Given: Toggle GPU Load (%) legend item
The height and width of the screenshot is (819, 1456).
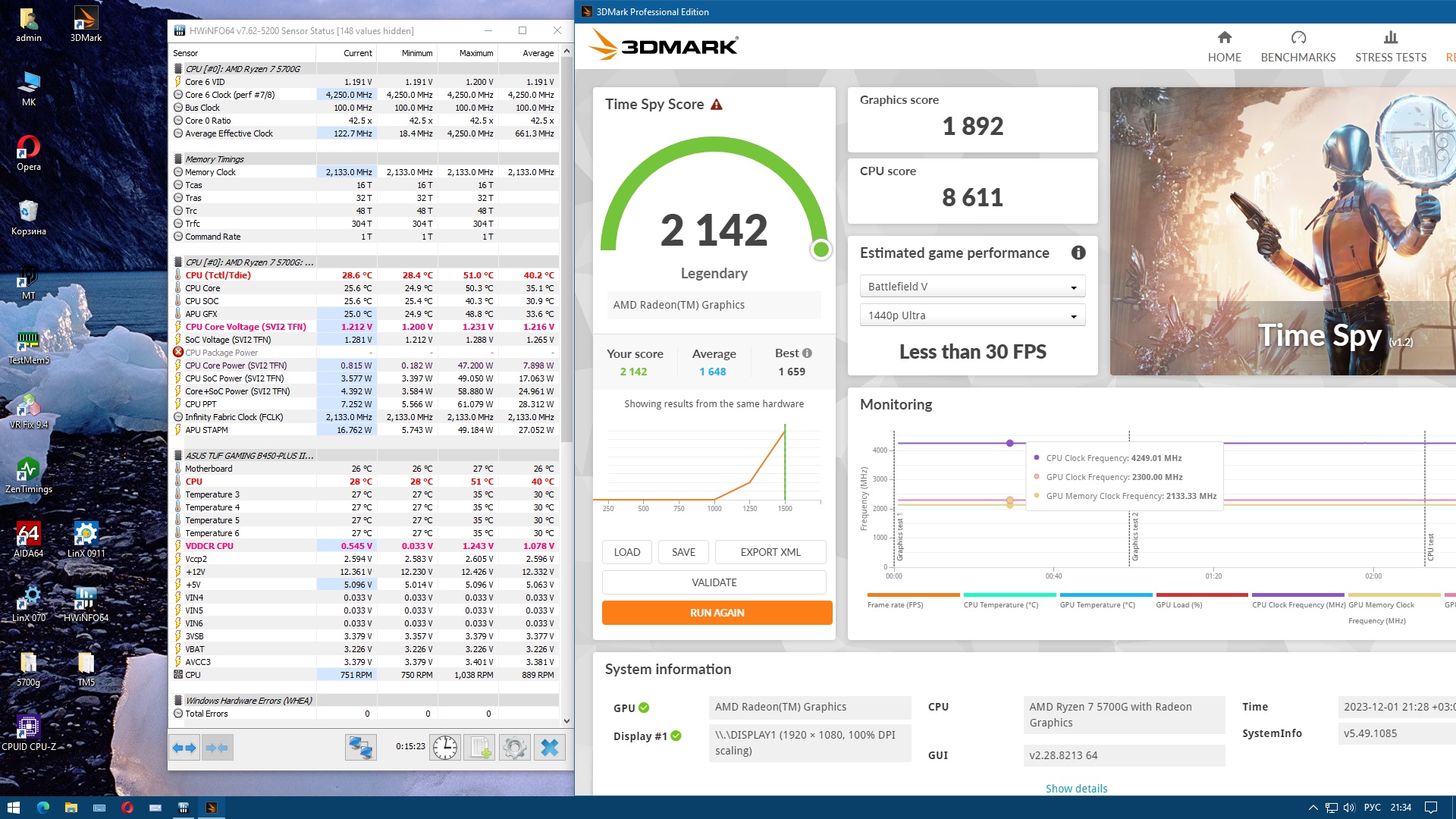Looking at the screenshot, I should pyautogui.click(x=1178, y=604).
